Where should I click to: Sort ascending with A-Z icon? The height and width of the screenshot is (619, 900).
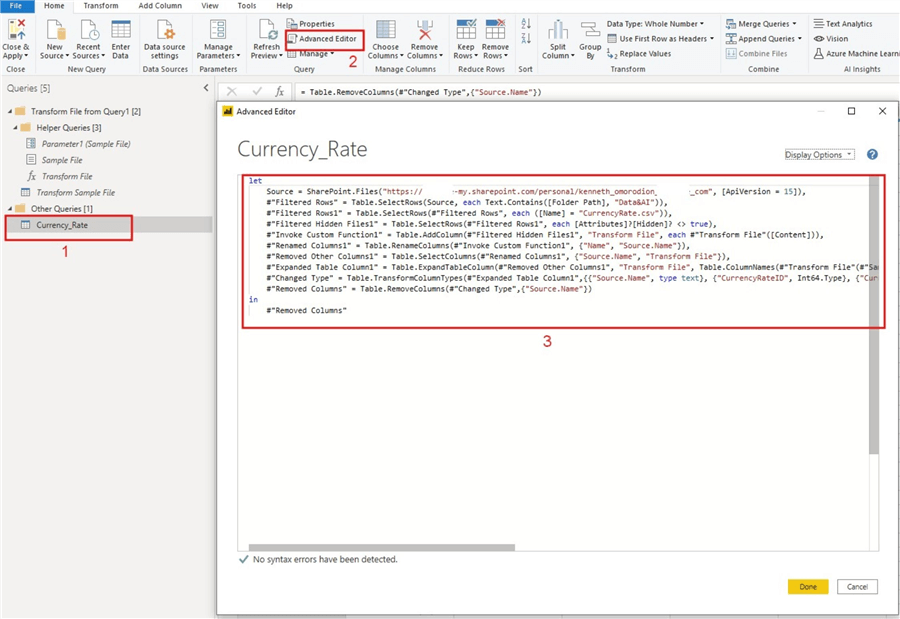pos(526,24)
